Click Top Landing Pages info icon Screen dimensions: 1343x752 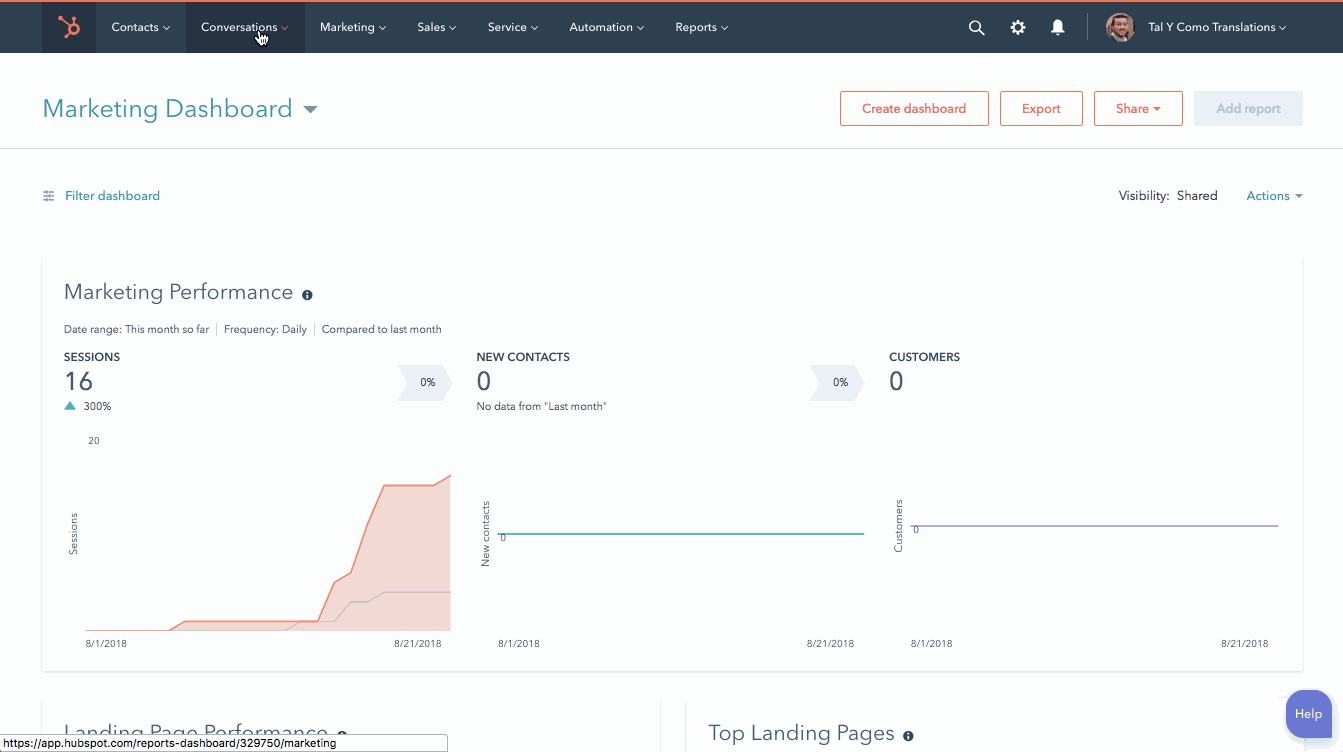point(908,736)
